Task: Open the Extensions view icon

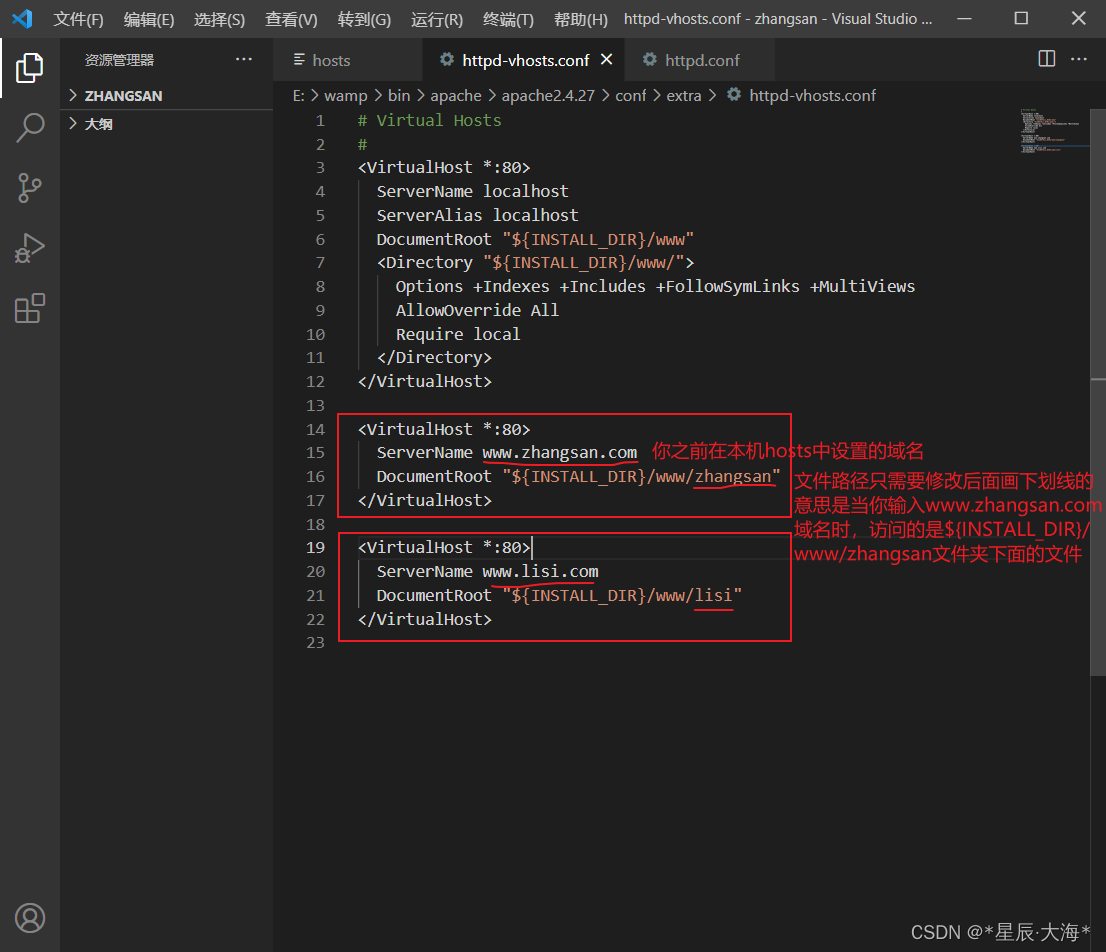Action: click(x=30, y=308)
